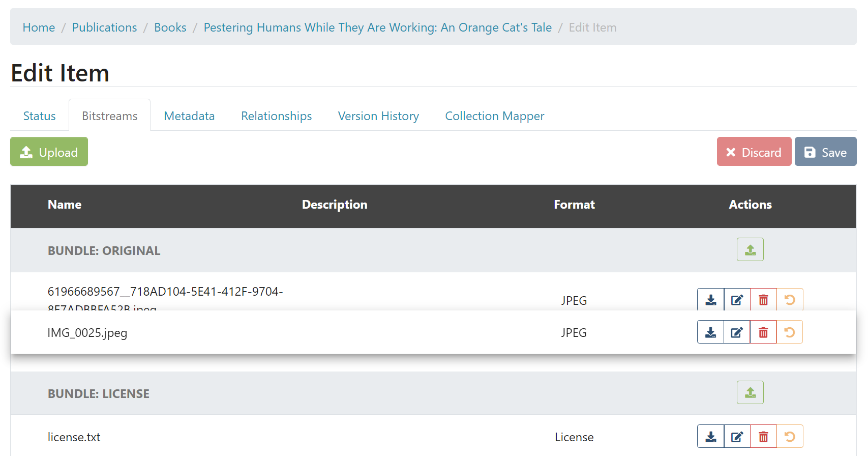Open the Version History tab
Screen dimensions: 868x456
click(x=378, y=116)
